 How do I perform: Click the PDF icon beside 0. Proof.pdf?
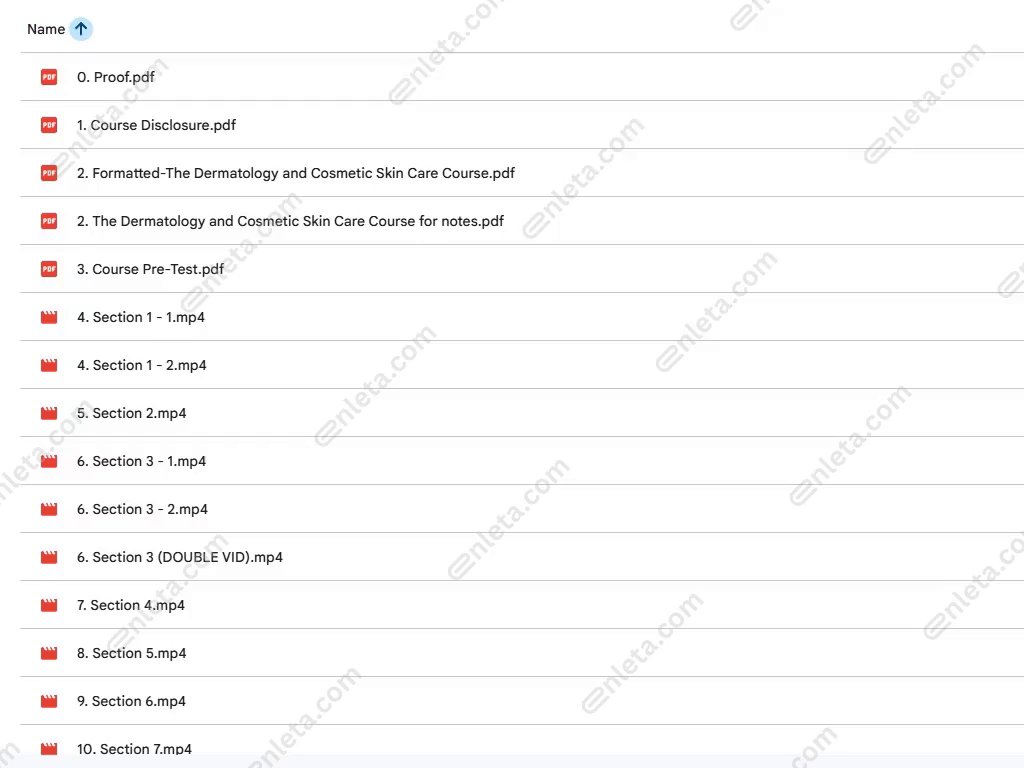(x=49, y=77)
